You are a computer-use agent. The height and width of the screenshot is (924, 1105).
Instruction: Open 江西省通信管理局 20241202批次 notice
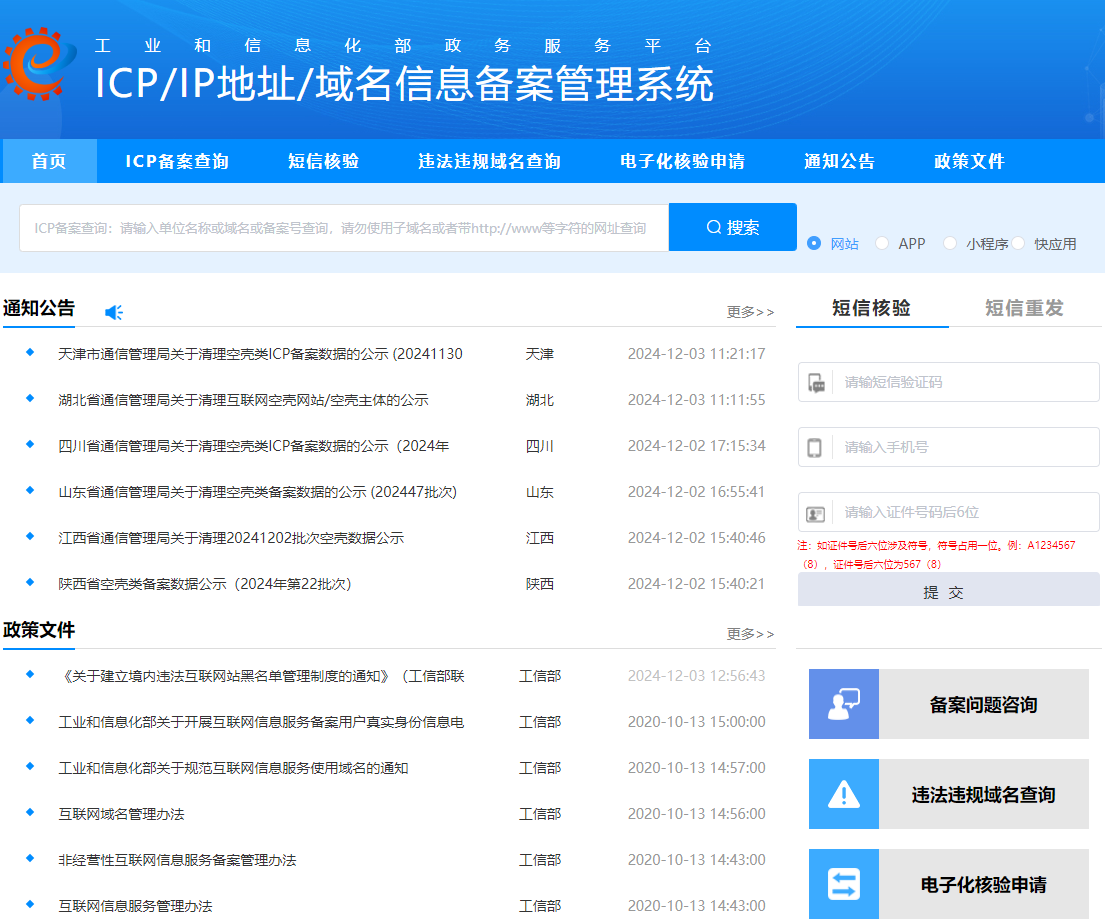tap(231, 538)
